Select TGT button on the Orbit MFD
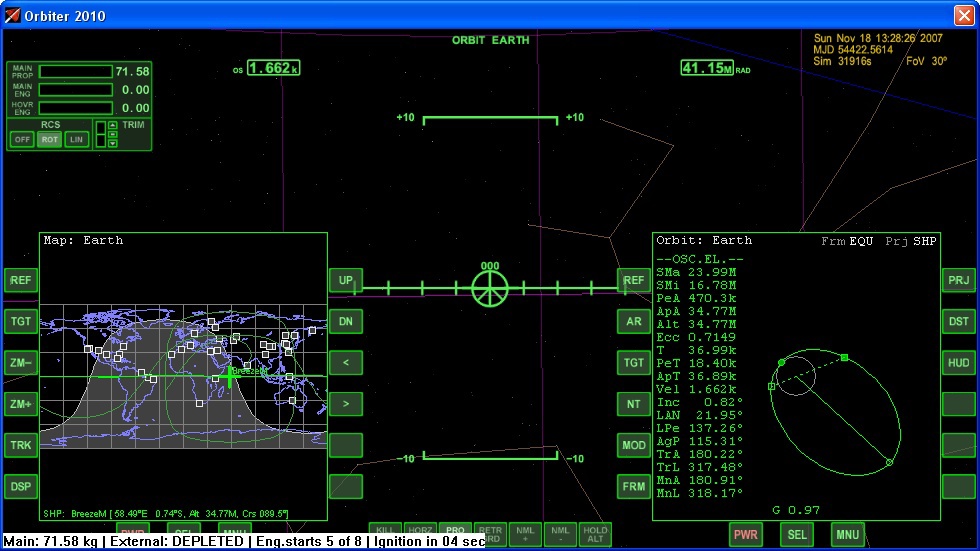Viewport: 980px width, 551px height. (634, 362)
